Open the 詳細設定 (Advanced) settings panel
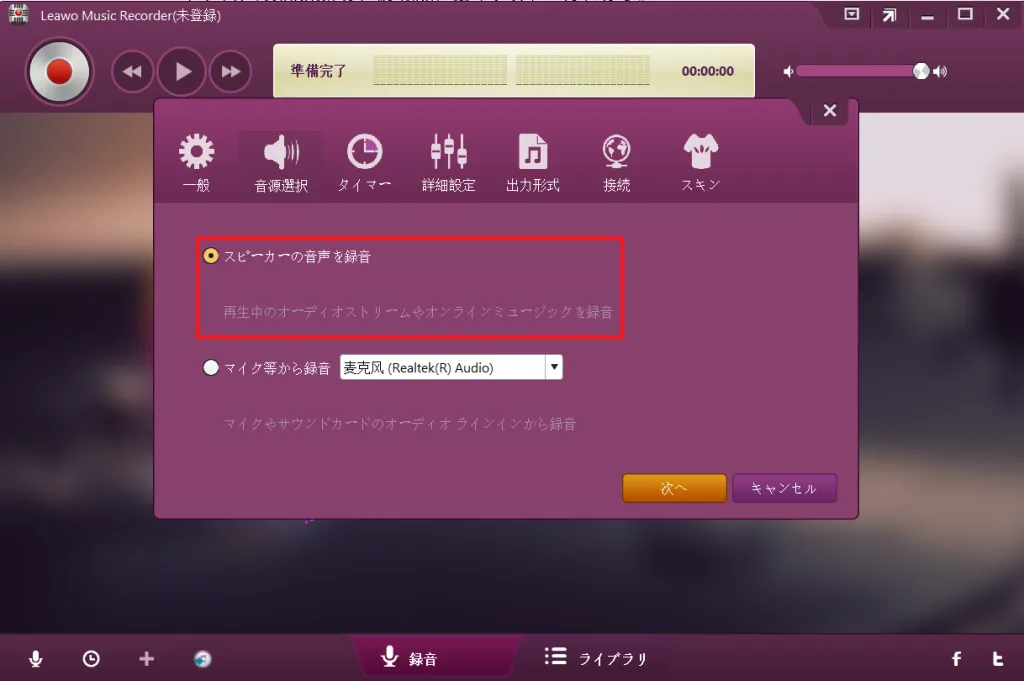Viewport: 1024px width, 681px height. (x=448, y=160)
